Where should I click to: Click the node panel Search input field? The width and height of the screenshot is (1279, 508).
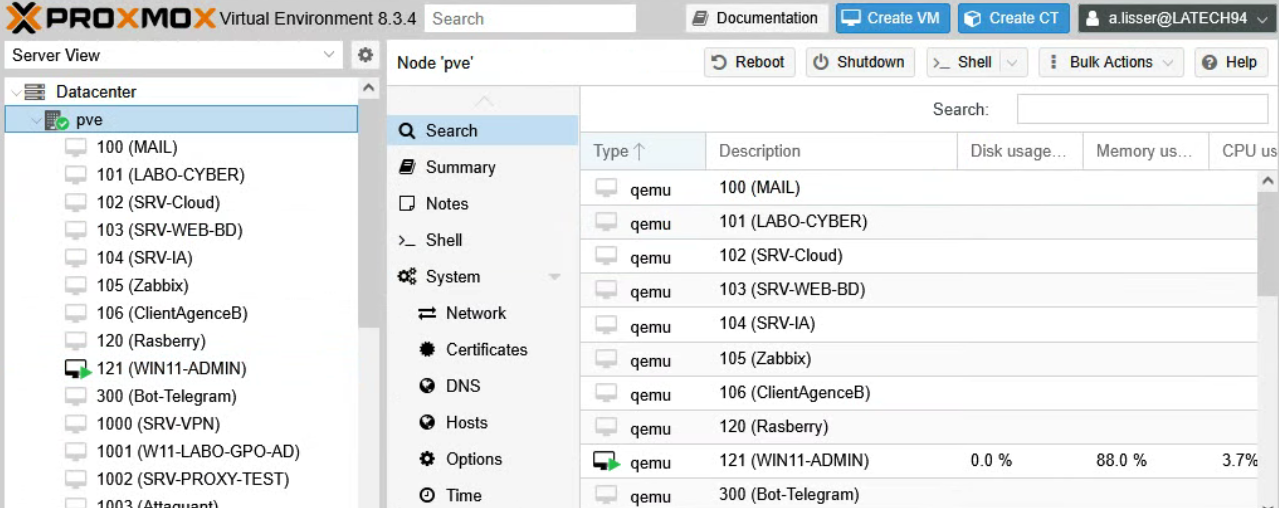tap(1142, 109)
